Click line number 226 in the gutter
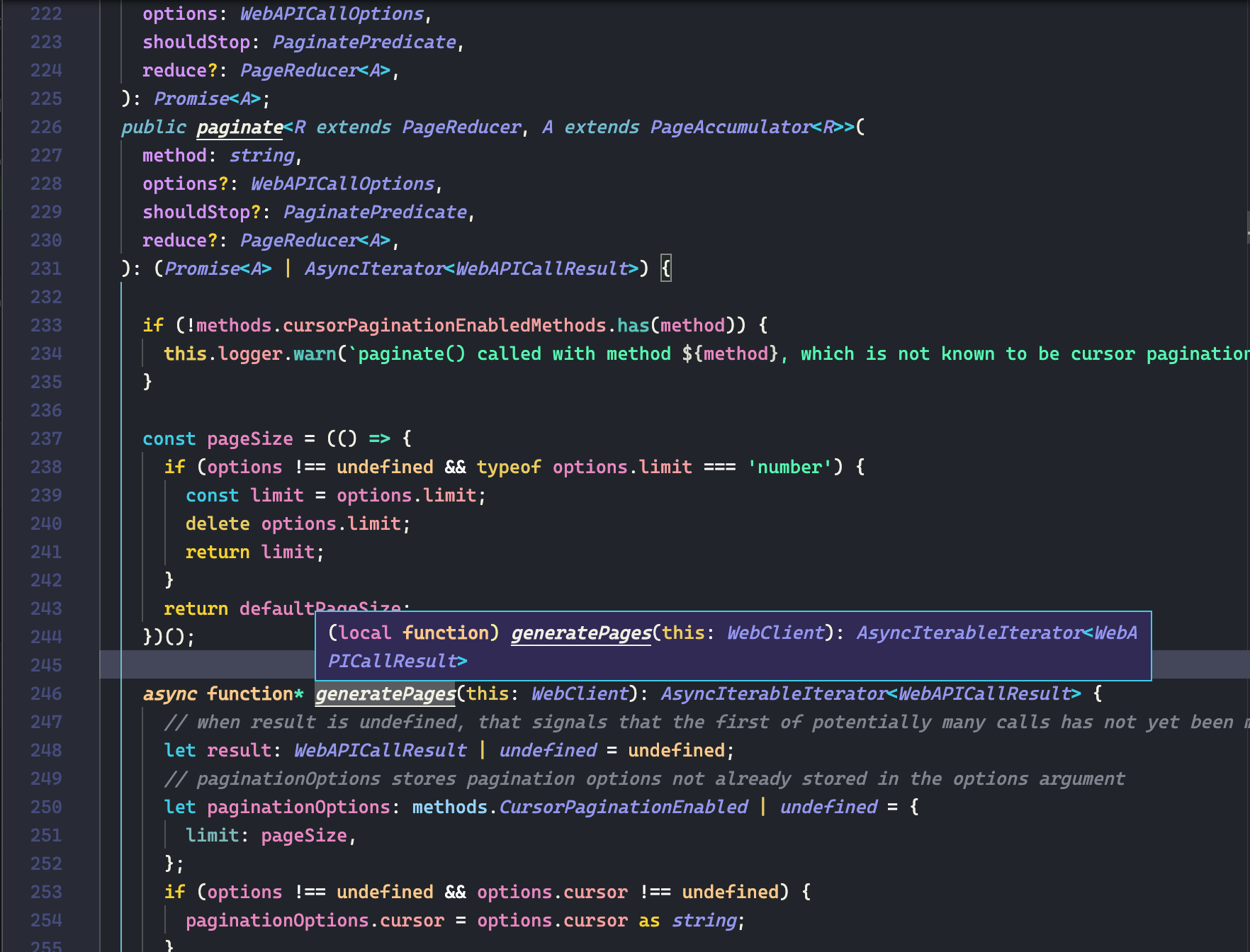This screenshot has width=1250, height=952. (x=46, y=127)
